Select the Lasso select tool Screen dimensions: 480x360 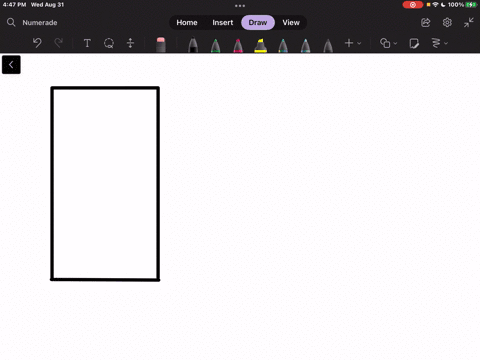click(109, 43)
